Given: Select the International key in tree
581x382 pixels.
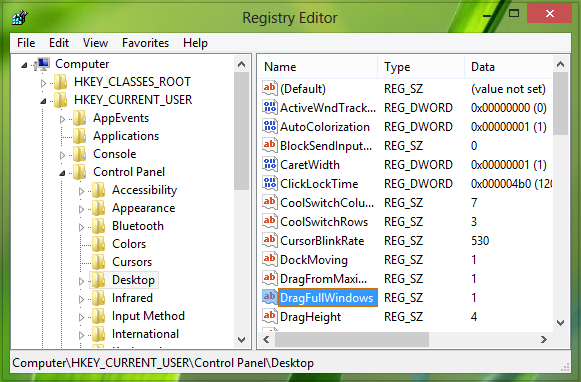Looking at the screenshot, I should (x=145, y=334).
